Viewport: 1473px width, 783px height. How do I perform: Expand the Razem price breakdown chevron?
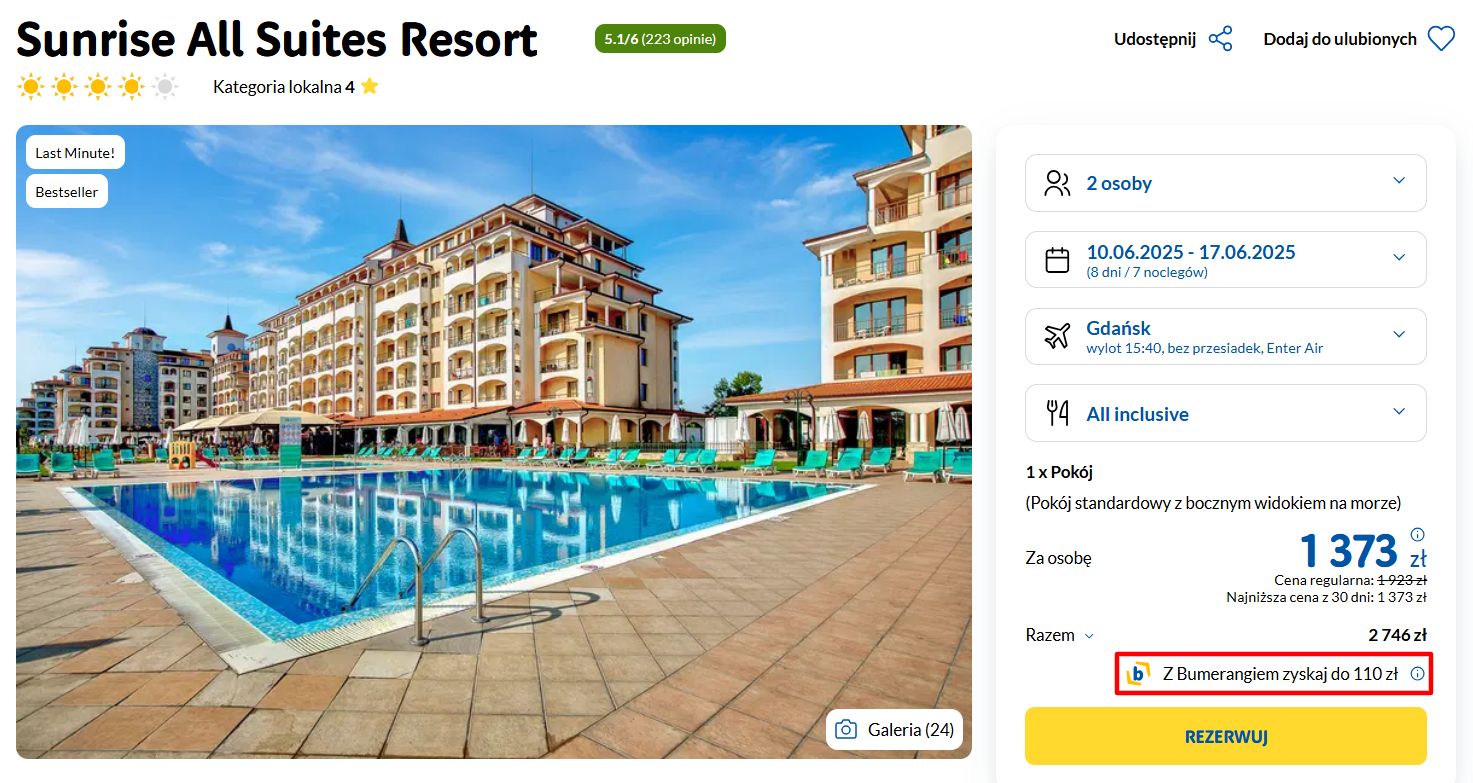click(x=1089, y=636)
